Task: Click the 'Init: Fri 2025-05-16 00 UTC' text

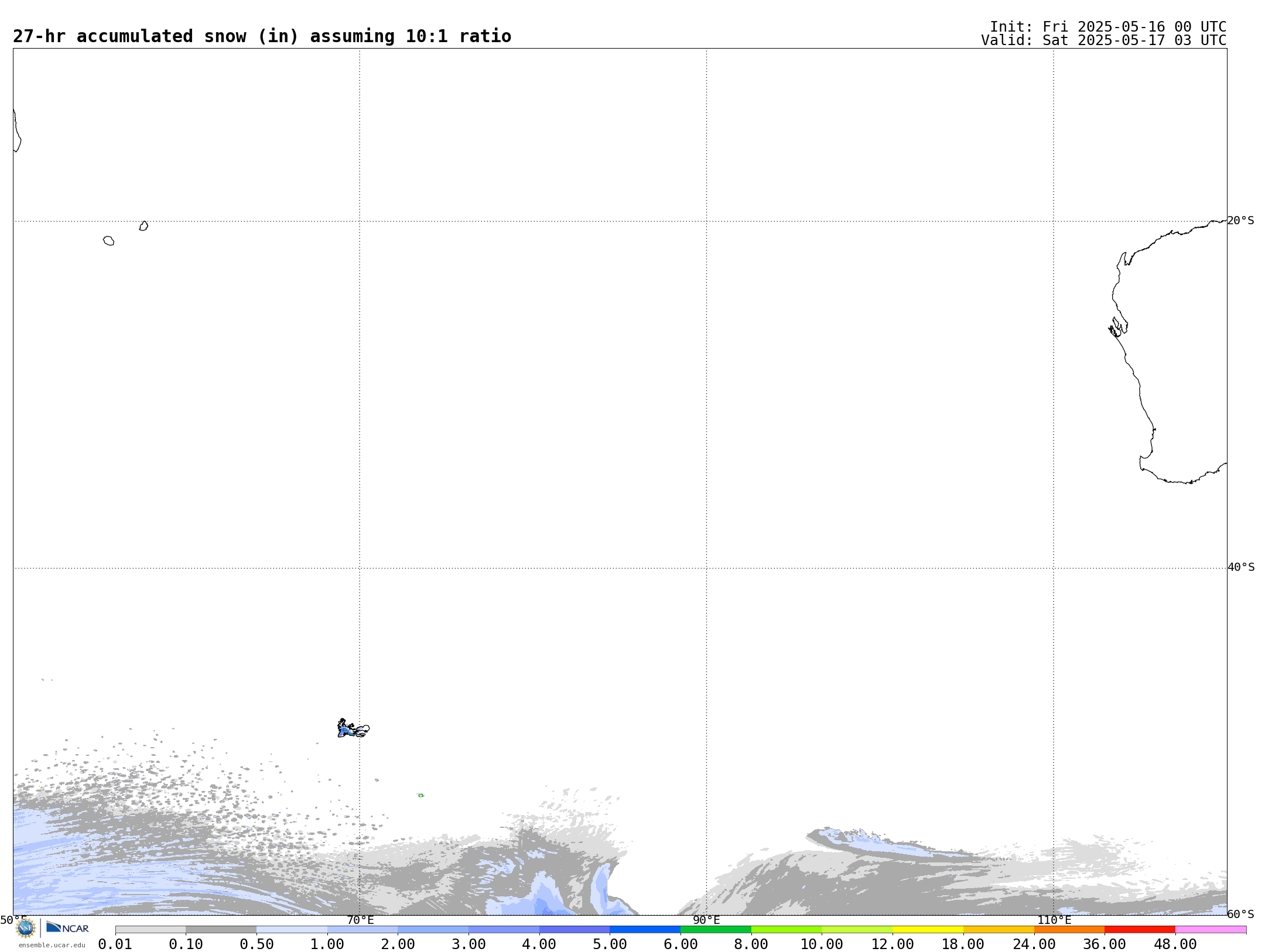Action: [1108, 27]
